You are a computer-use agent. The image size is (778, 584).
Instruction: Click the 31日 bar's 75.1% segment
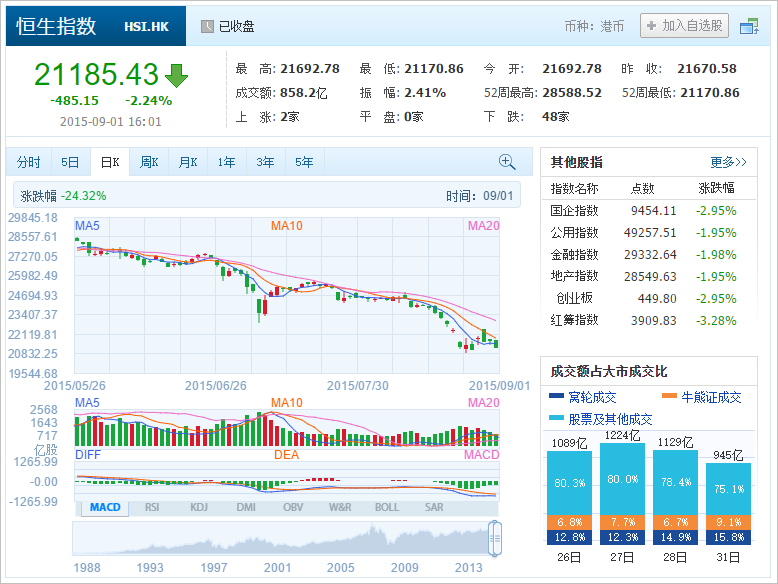coord(728,489)
